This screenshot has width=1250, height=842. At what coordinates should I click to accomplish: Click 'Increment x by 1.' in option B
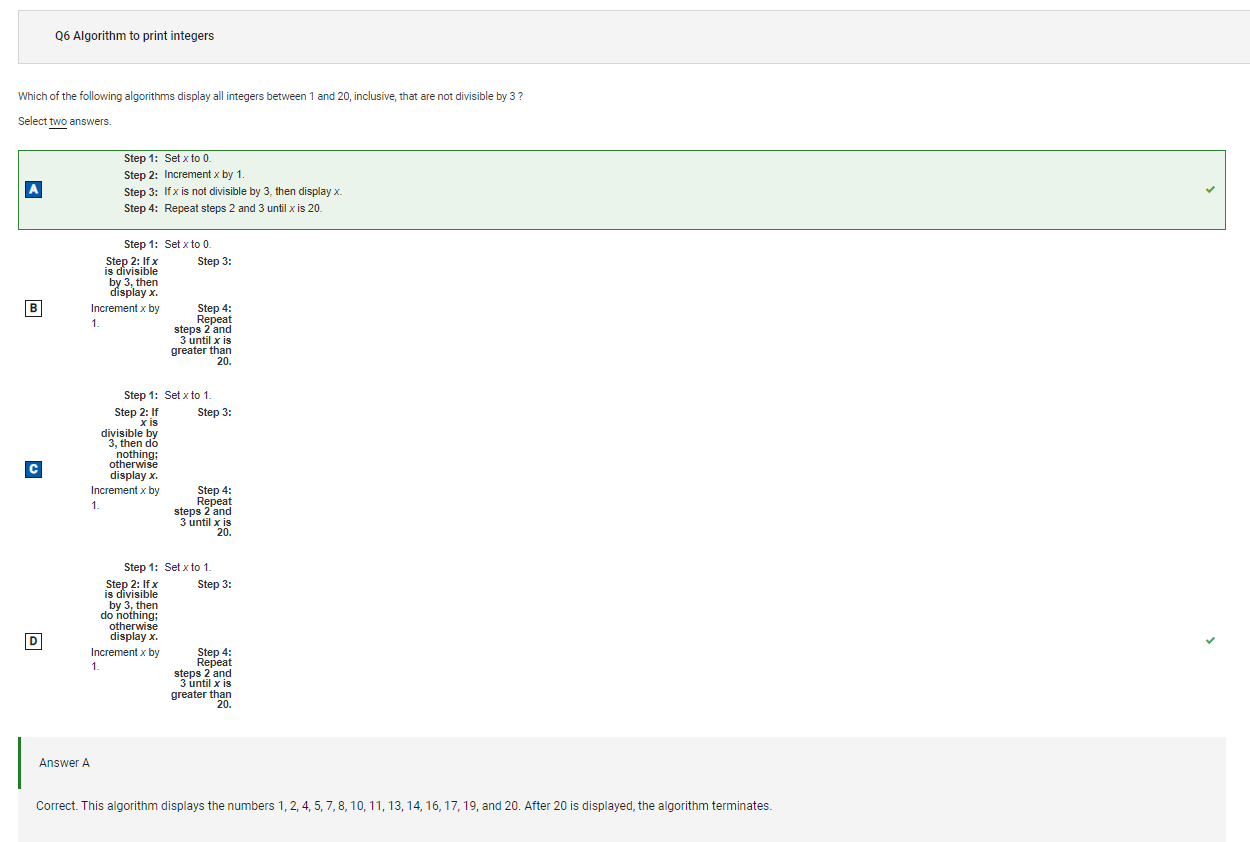coord(125,315)
